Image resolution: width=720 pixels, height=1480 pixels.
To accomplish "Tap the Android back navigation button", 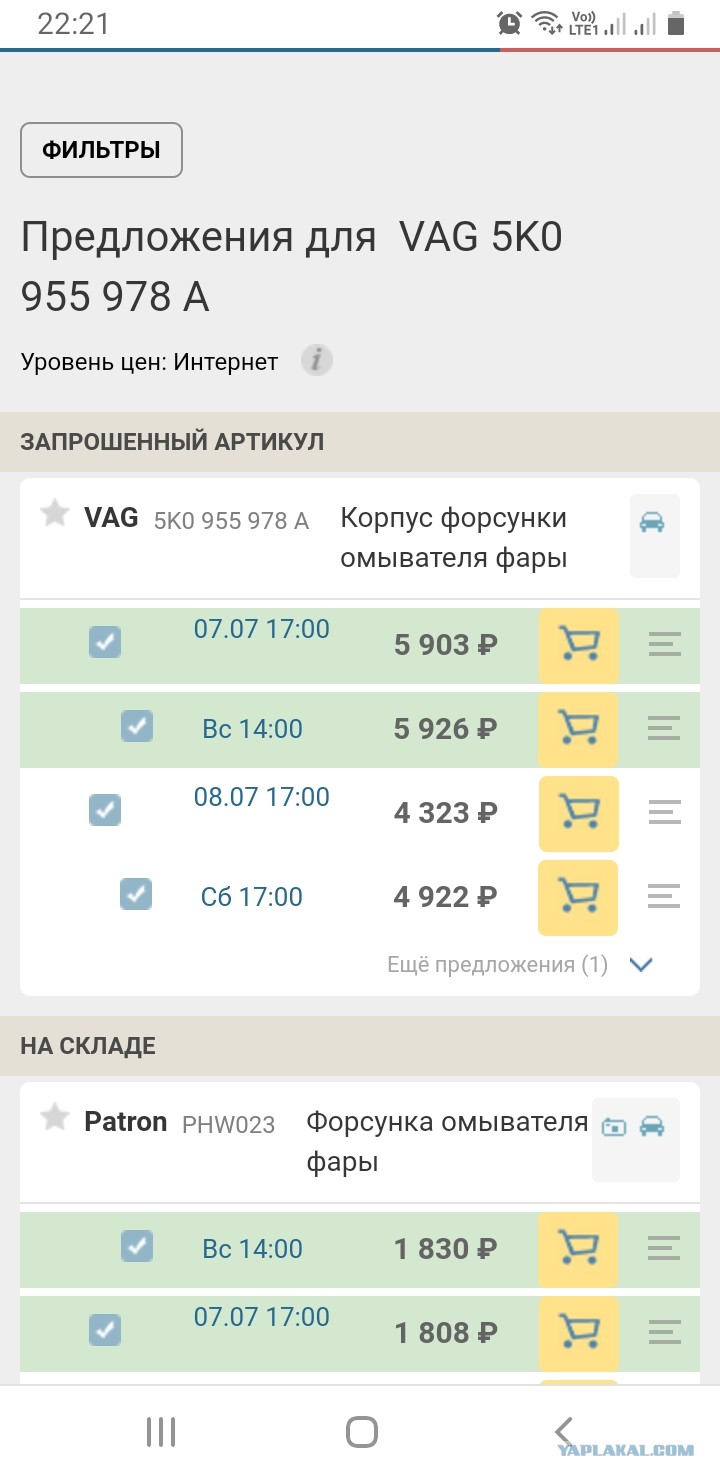I will click(563, 1432).
